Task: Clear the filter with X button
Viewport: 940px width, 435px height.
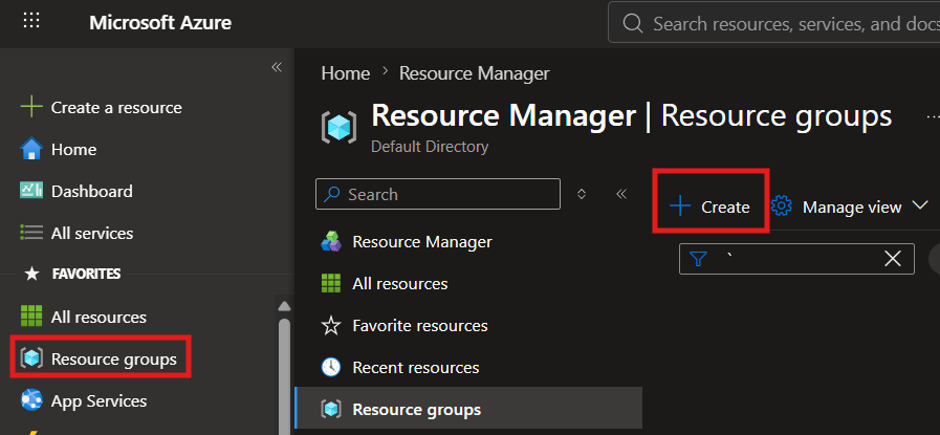Action: 893,259
